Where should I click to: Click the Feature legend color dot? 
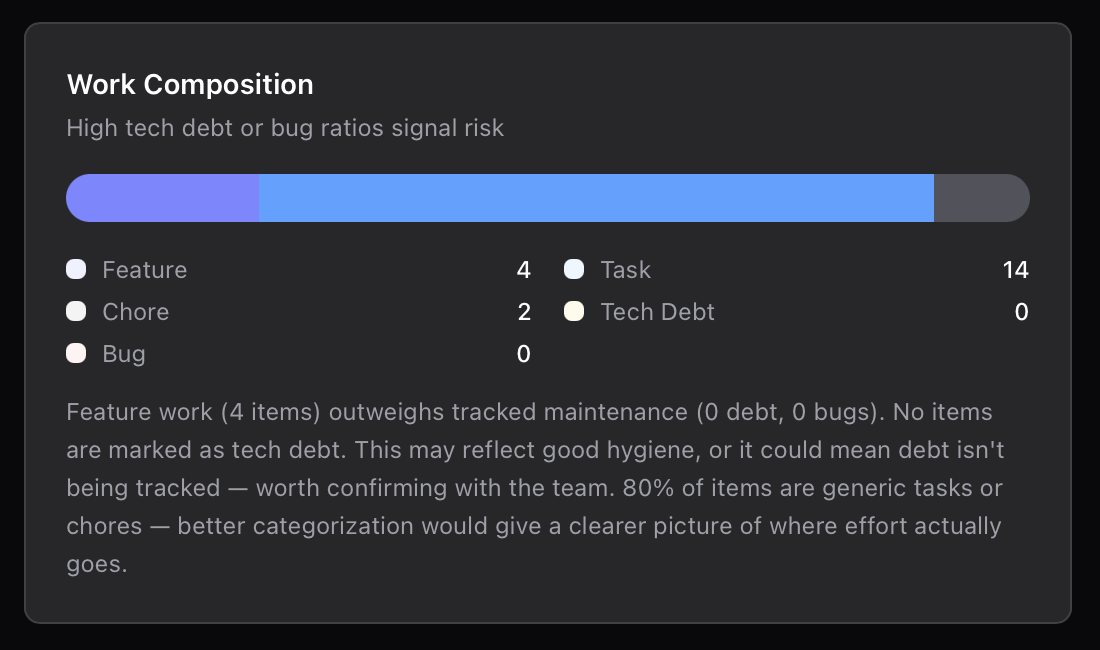[x=76, y=269]
